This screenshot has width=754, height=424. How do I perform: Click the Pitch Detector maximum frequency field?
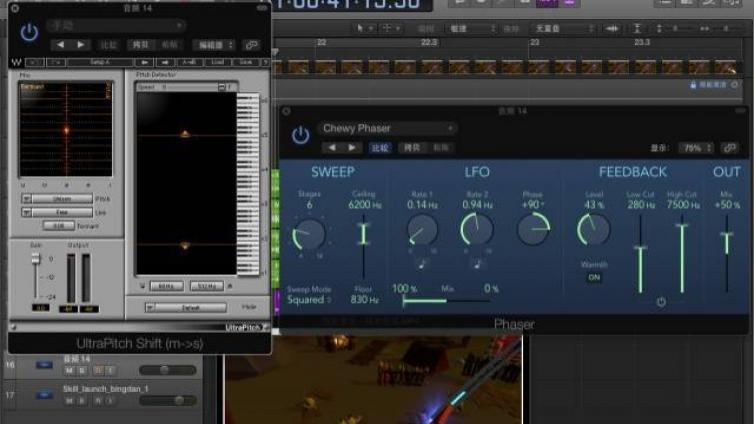click(207, 286)
